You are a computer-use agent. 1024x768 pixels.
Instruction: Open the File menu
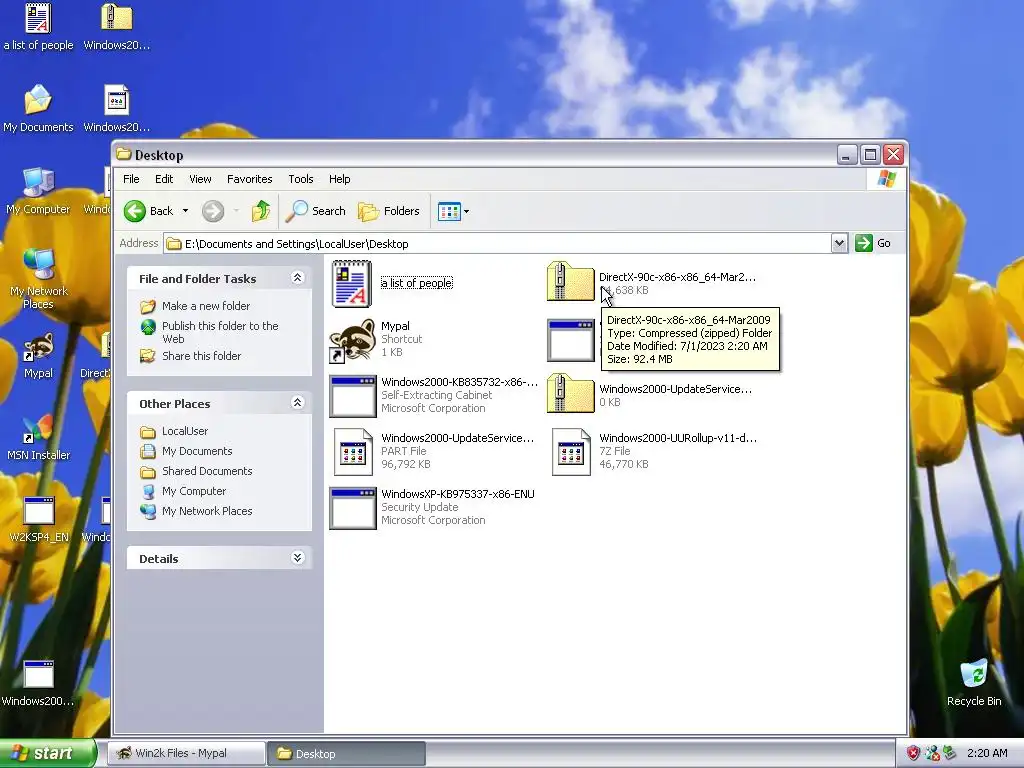point(131,179)
